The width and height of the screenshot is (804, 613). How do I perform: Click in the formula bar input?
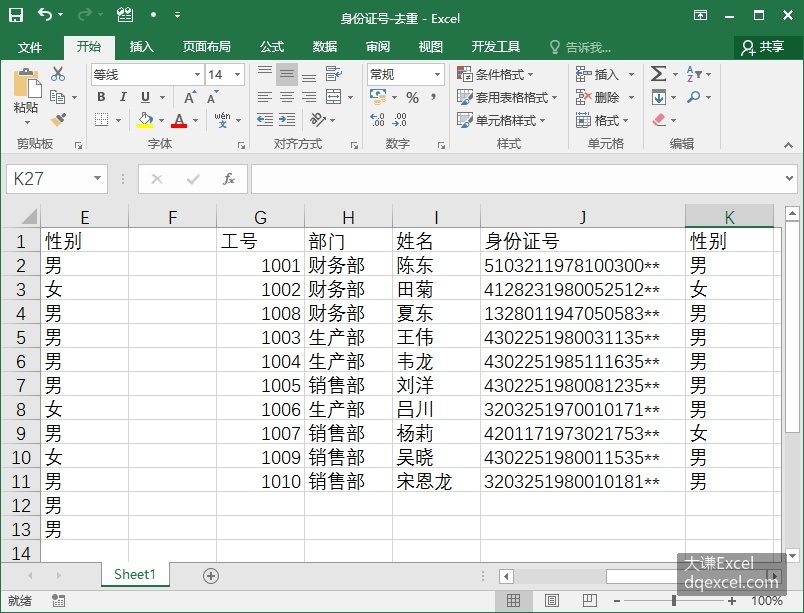(x=516, y=178)
